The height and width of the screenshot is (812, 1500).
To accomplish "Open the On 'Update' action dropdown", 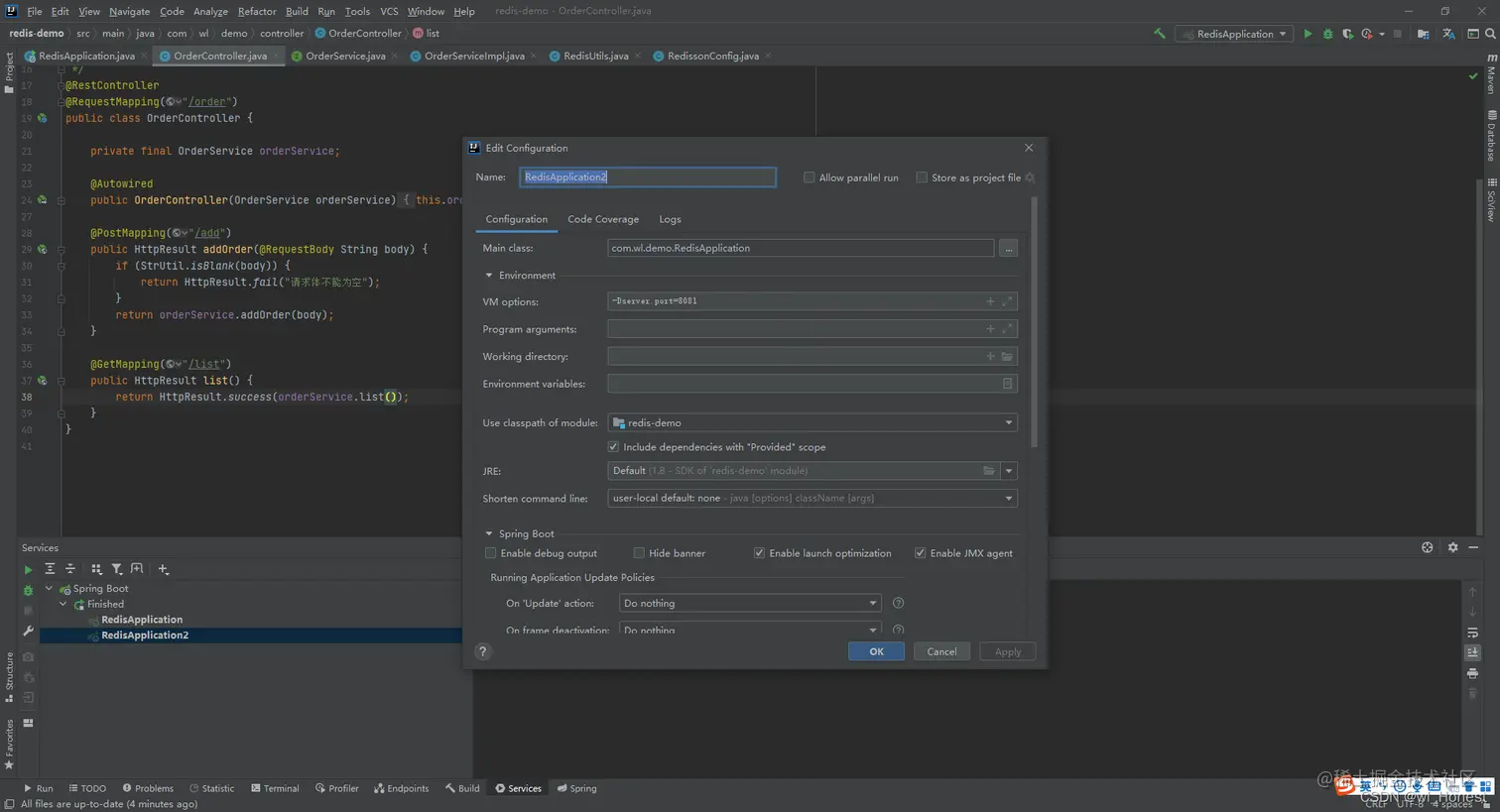I will point(749,603).
